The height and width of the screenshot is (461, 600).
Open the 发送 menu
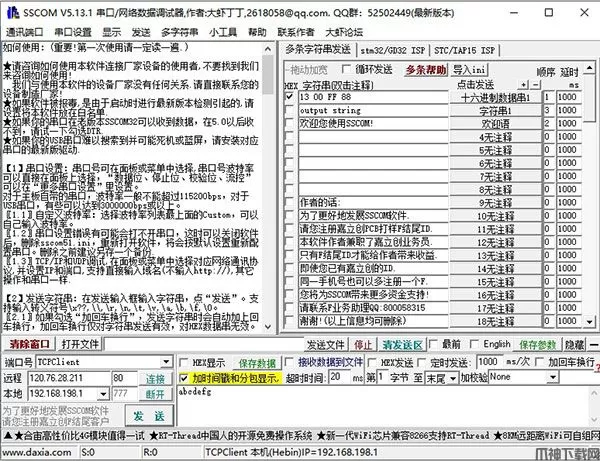click(x=141, y=32)
